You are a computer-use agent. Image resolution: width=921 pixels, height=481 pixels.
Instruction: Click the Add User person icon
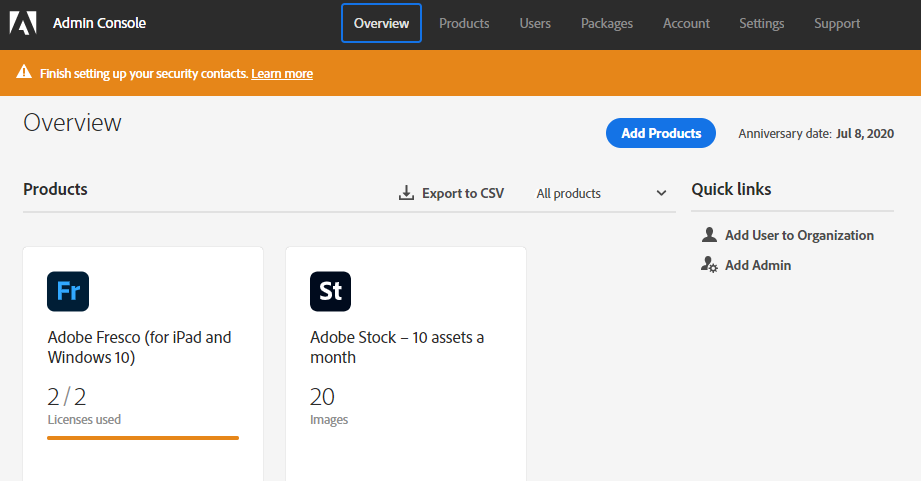pos(709,235)
